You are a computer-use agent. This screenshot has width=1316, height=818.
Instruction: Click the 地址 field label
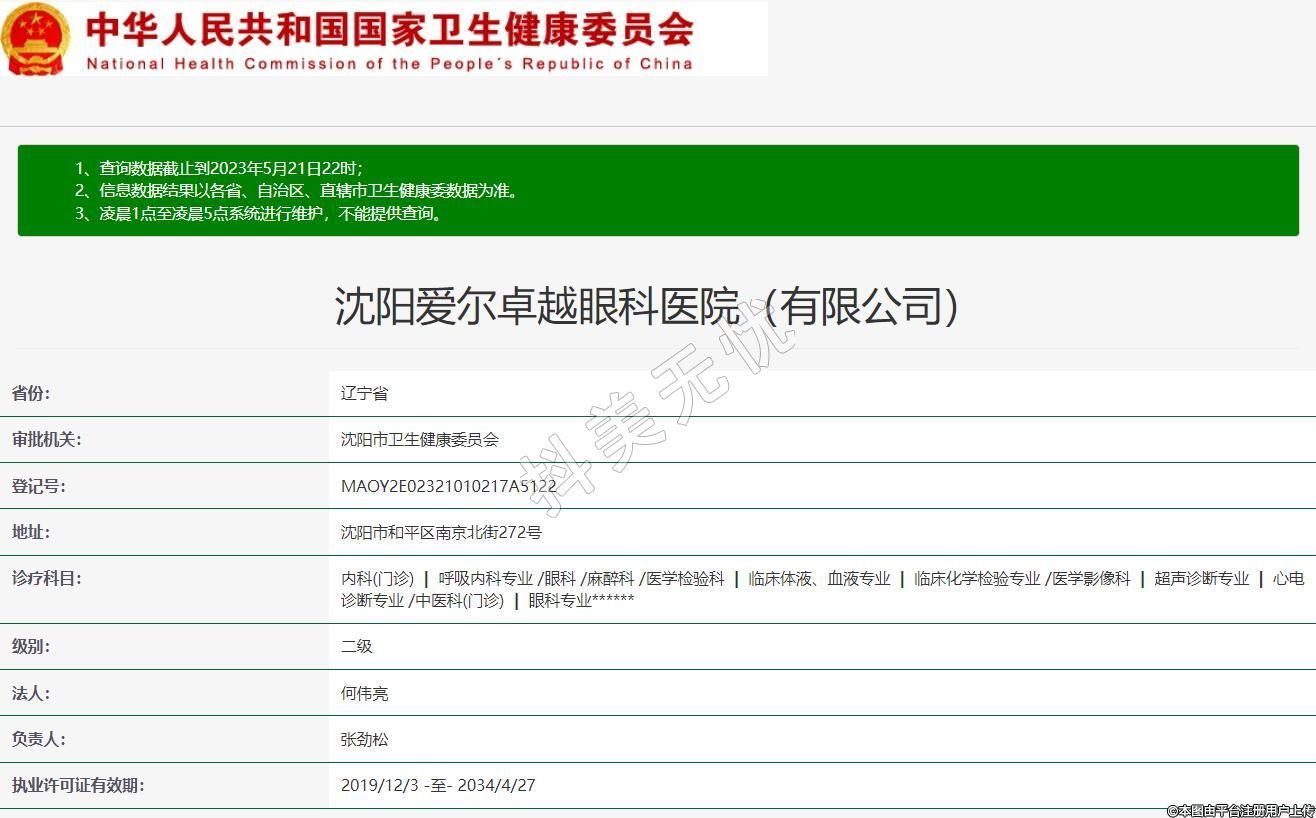pyautogui.click(x=31, y=532)
